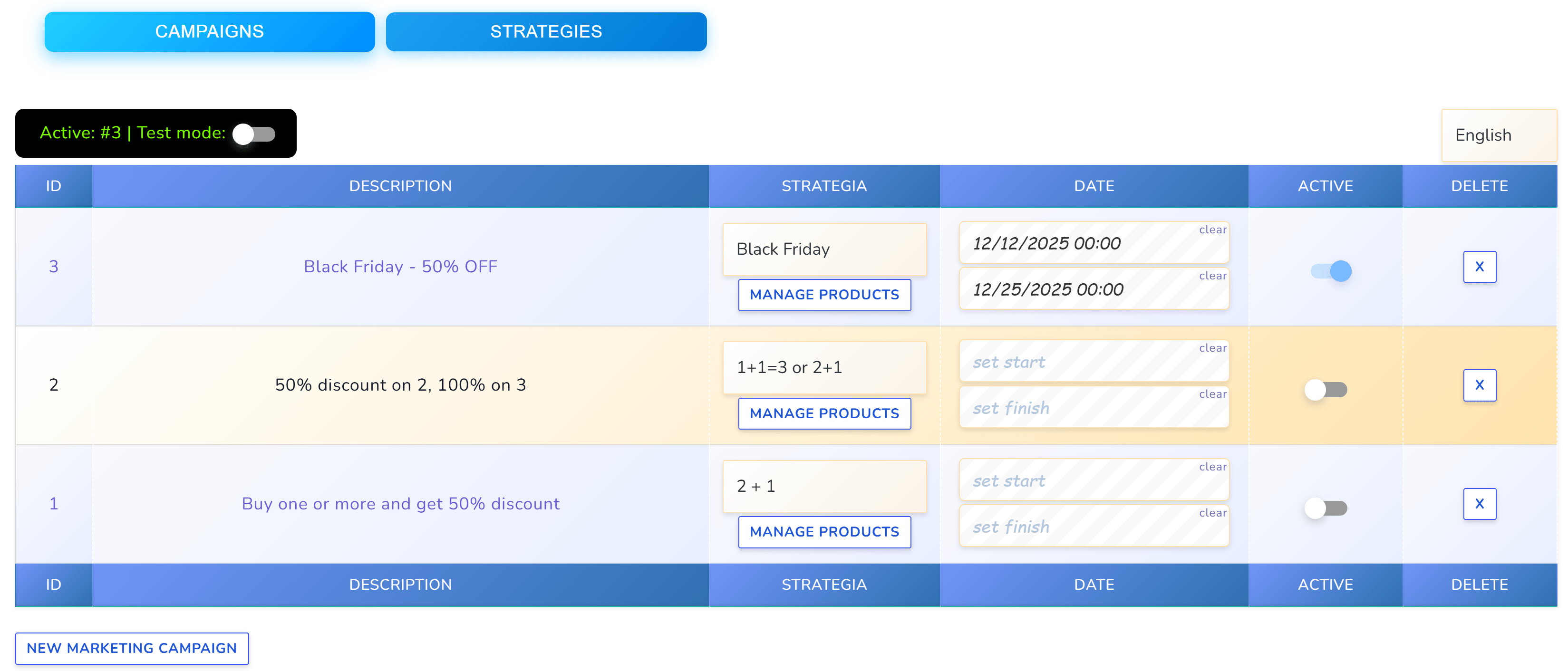Delete campaign 2 with its X button

point(1480,385)
